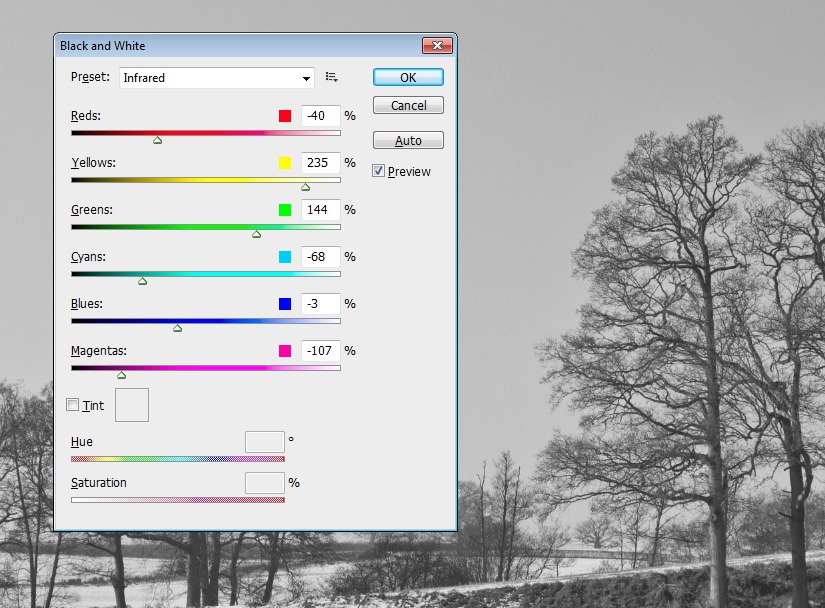Click the Yellows slider handle
This screenshot has width=825, height=608.
click(x=305, y=187)
